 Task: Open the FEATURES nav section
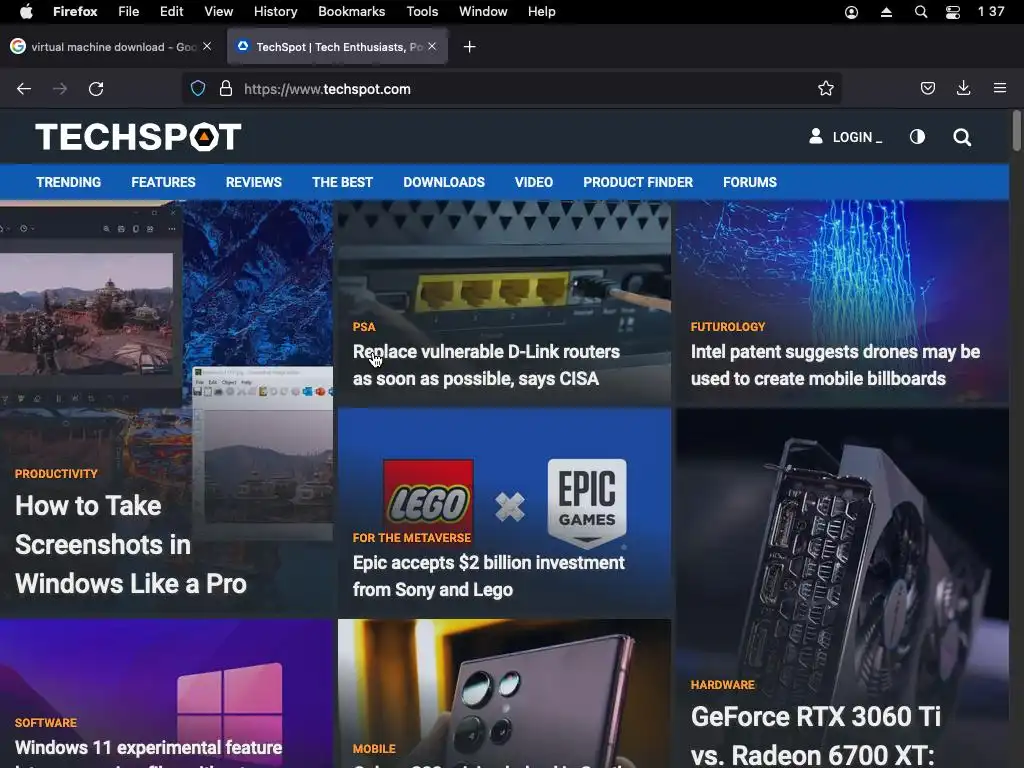[x=163, y=182]
